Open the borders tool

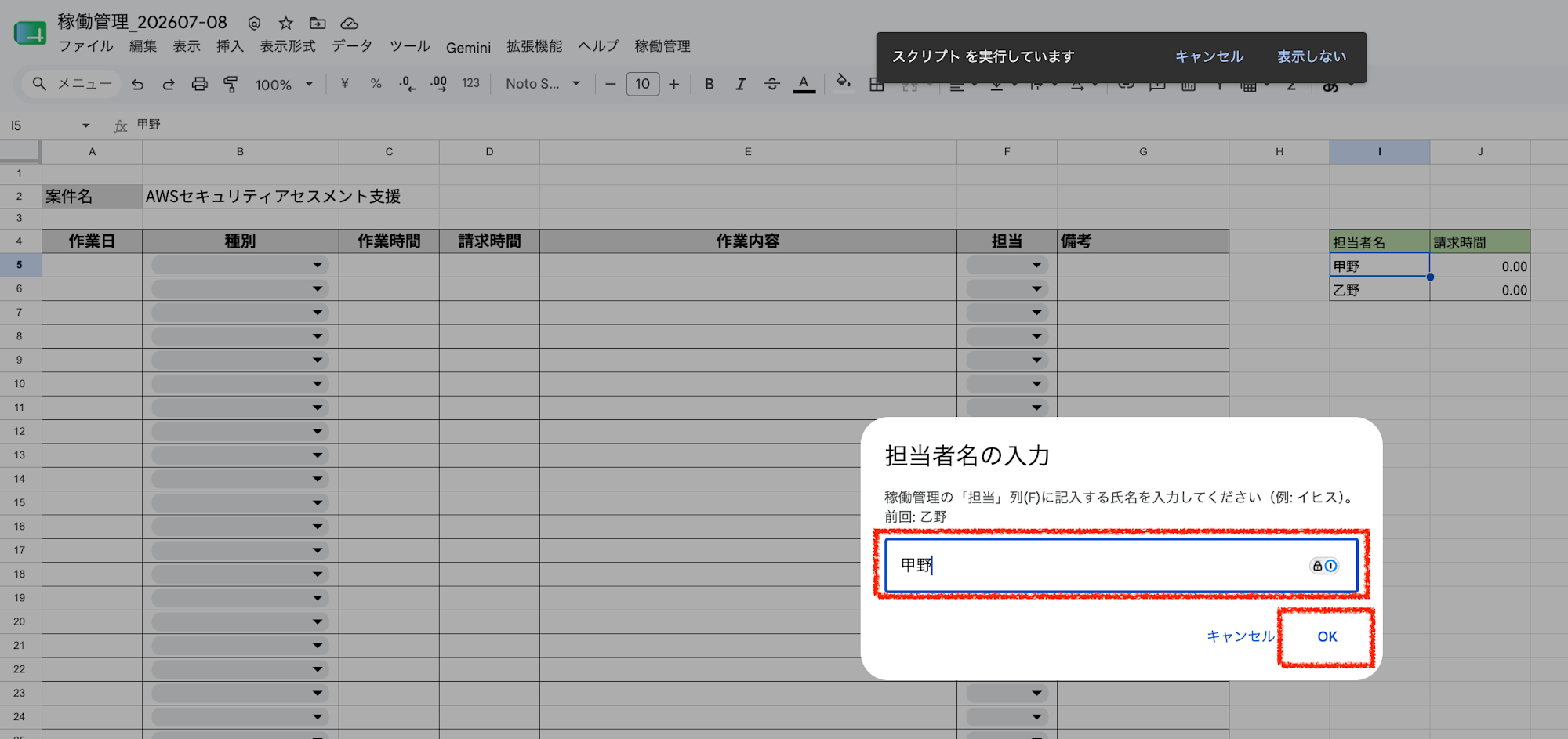pos(877,85)
